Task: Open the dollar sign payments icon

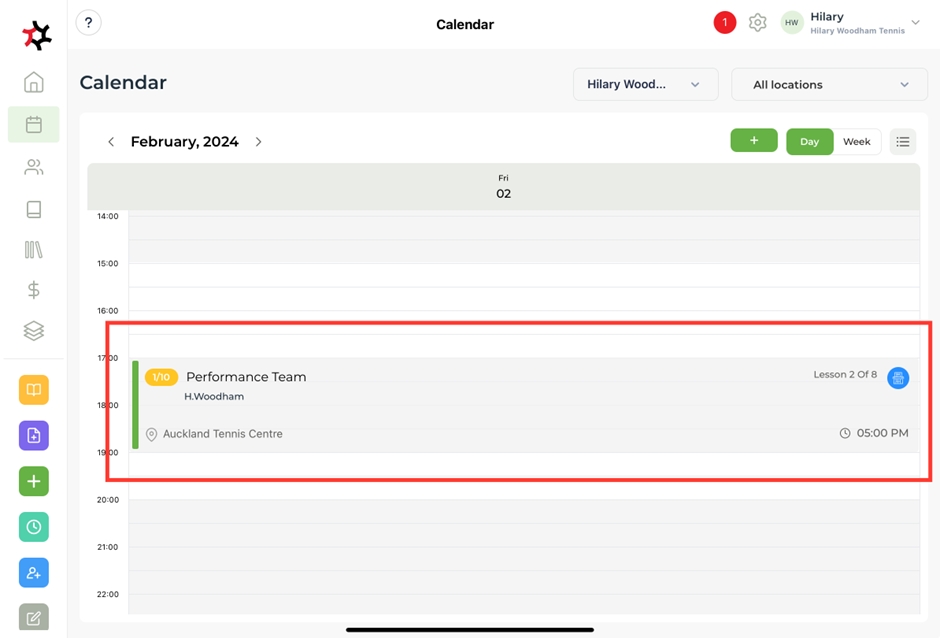Action: tap(34, 290)
